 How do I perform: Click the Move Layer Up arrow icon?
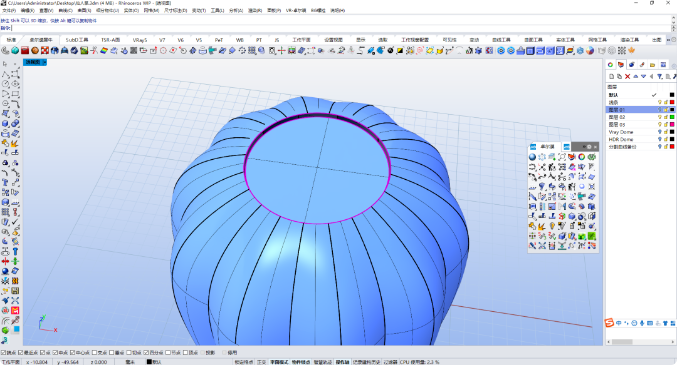(636, 77)
